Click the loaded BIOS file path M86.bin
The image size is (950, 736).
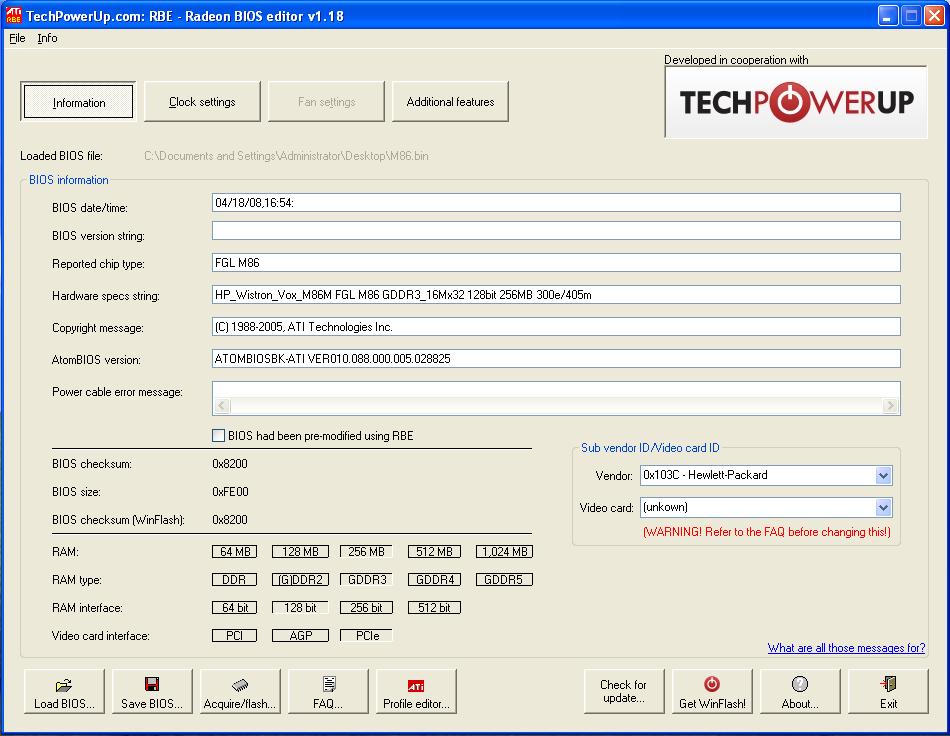click(286, 156)
